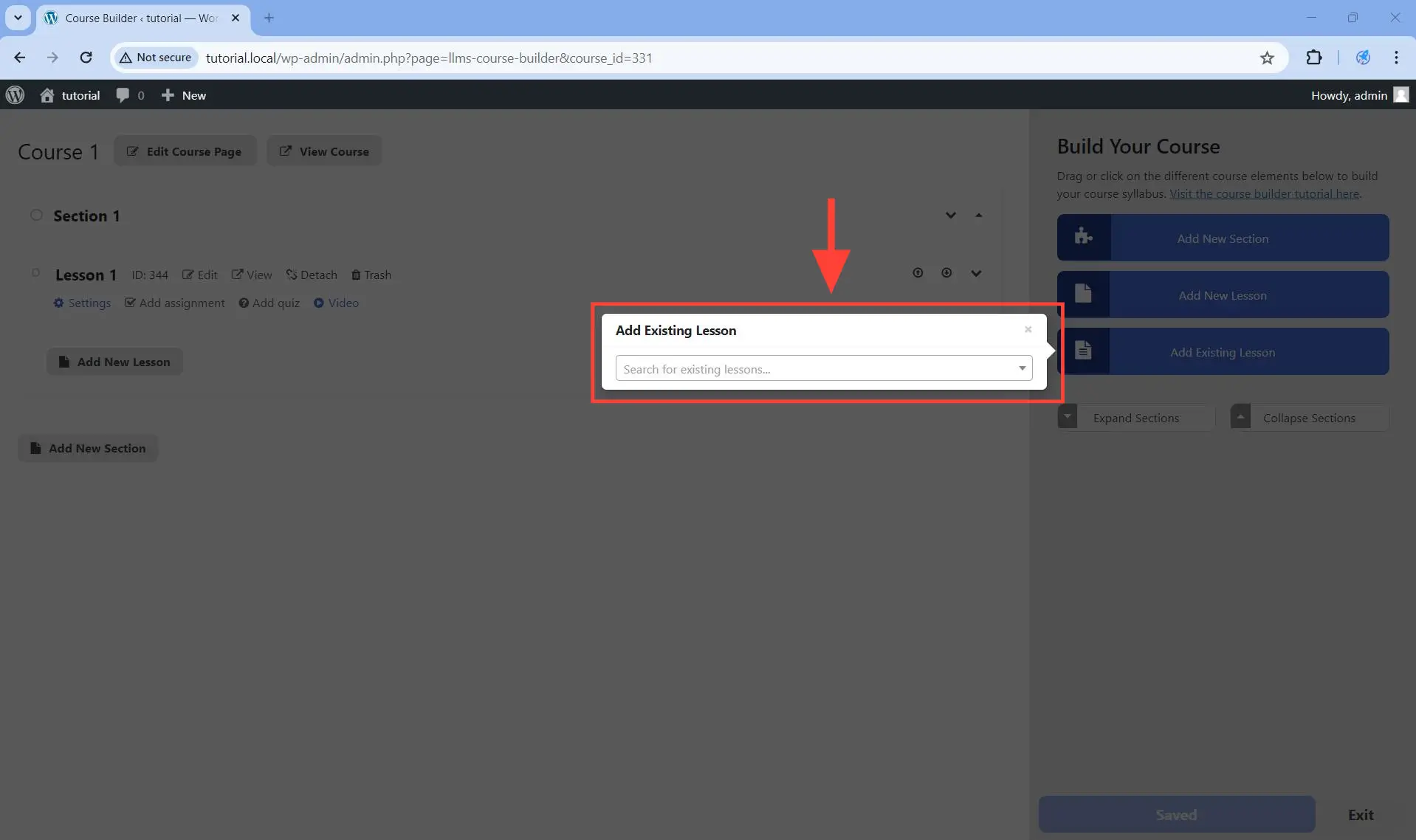Trash Lesson 1
Image resolution: width=1416 pixels, height=840 pixels.
(x=371, y=275)
